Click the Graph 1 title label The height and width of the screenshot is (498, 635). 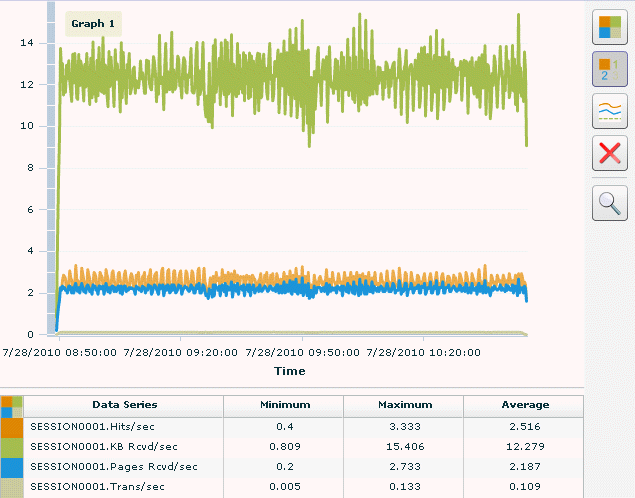[x=93, y=24]
